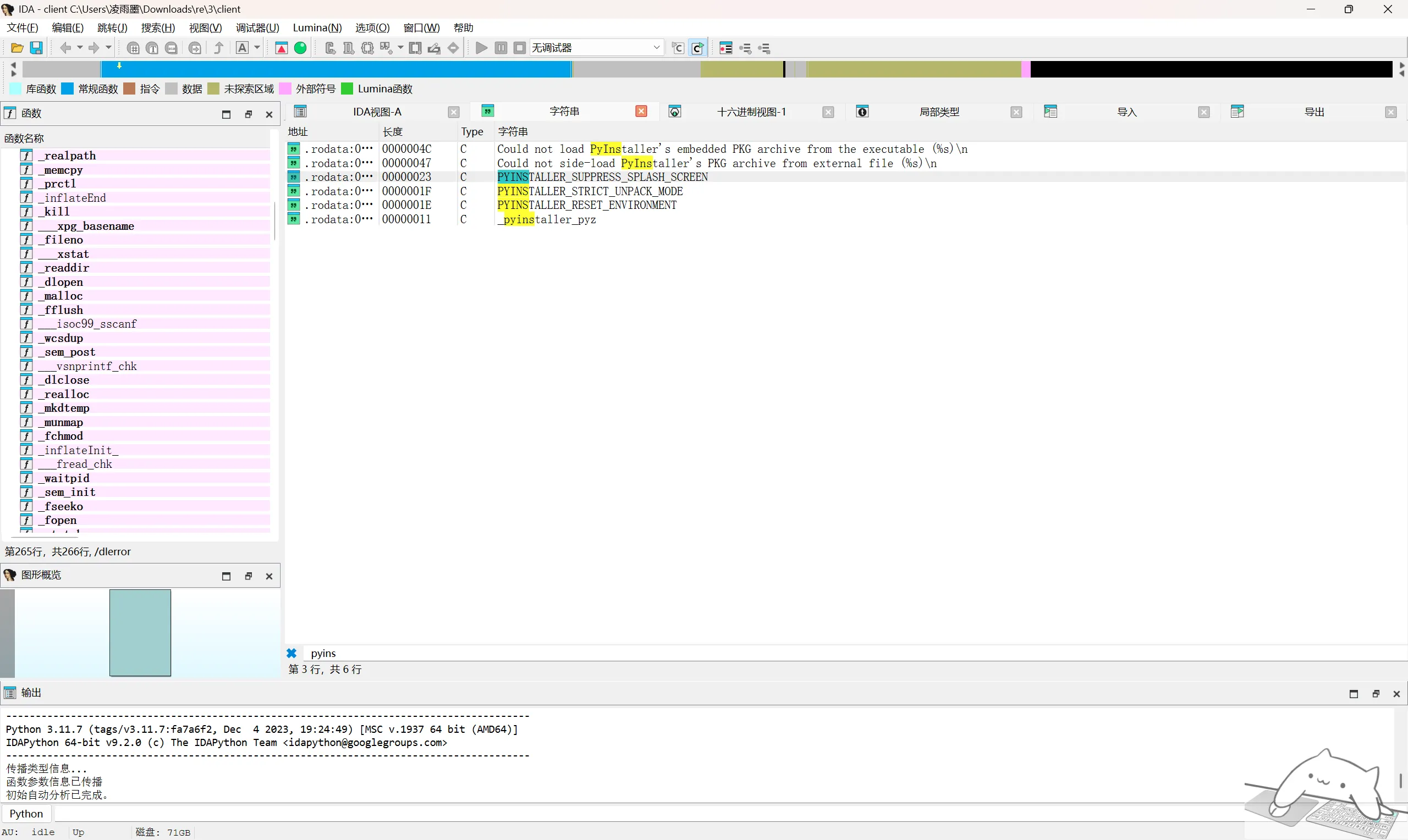This screenshot has width=1408, height=840.
Task: Click the pencil edit toolbar icon
Action: 435,48
